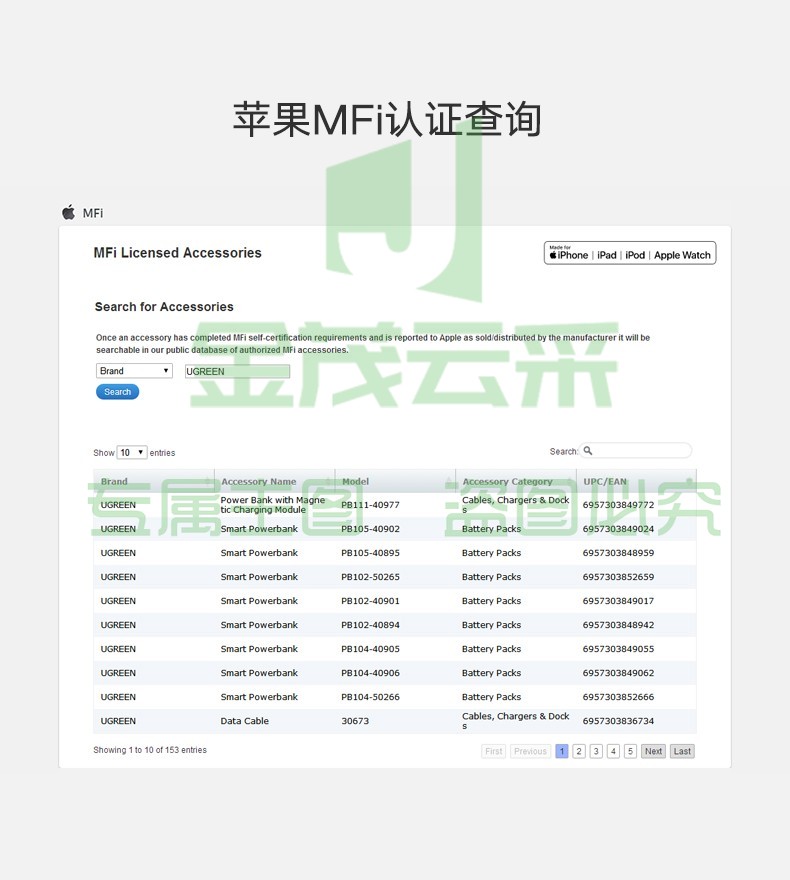Click UPC 6957303849055
The image size is (790, 880).
click(618, 649)
